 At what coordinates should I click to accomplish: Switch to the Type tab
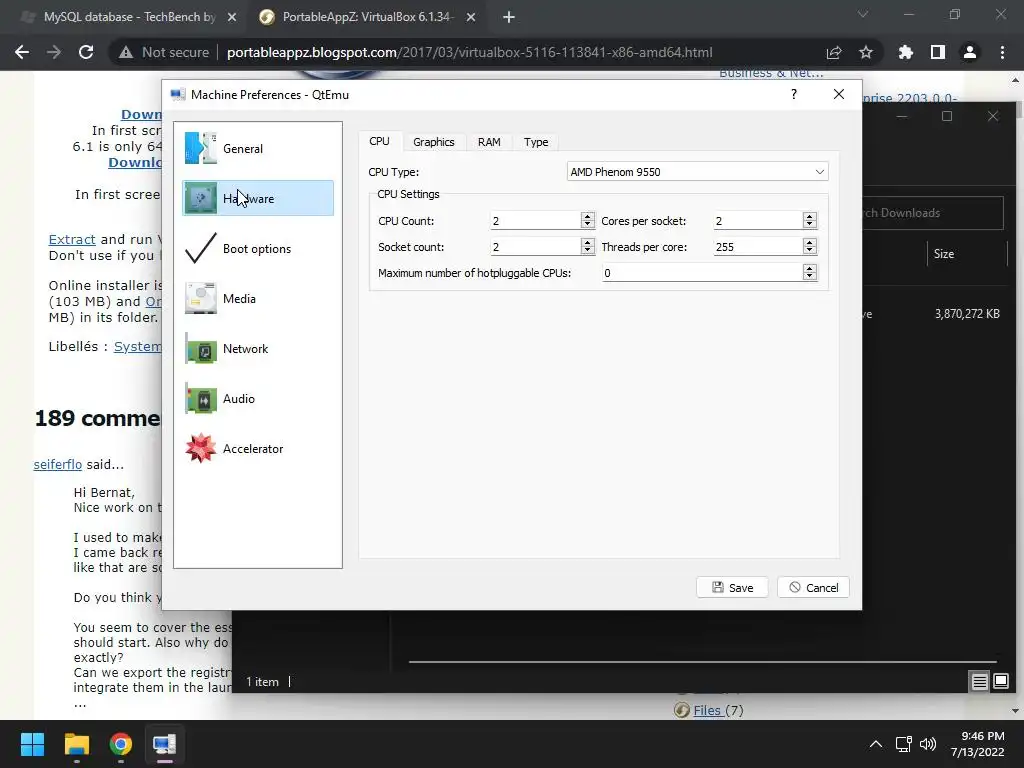pos(536,142)
